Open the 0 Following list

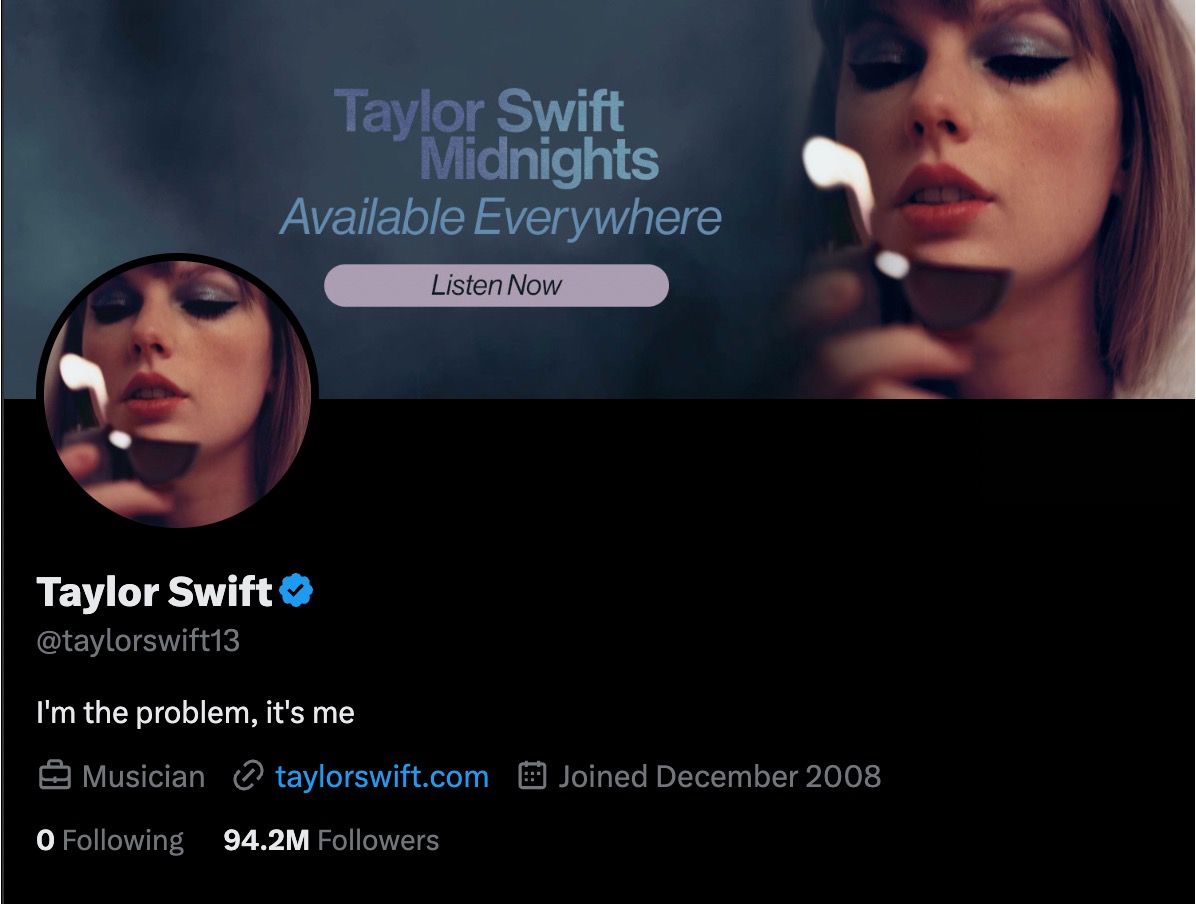pos(111,840)
